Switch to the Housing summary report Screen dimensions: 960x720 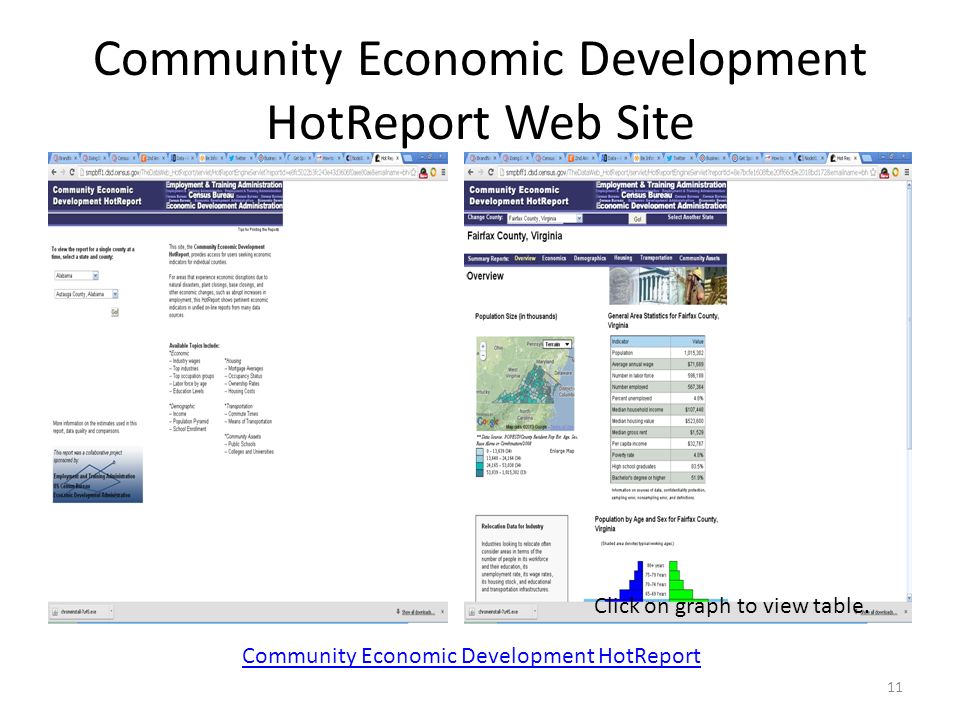(623, 258)
